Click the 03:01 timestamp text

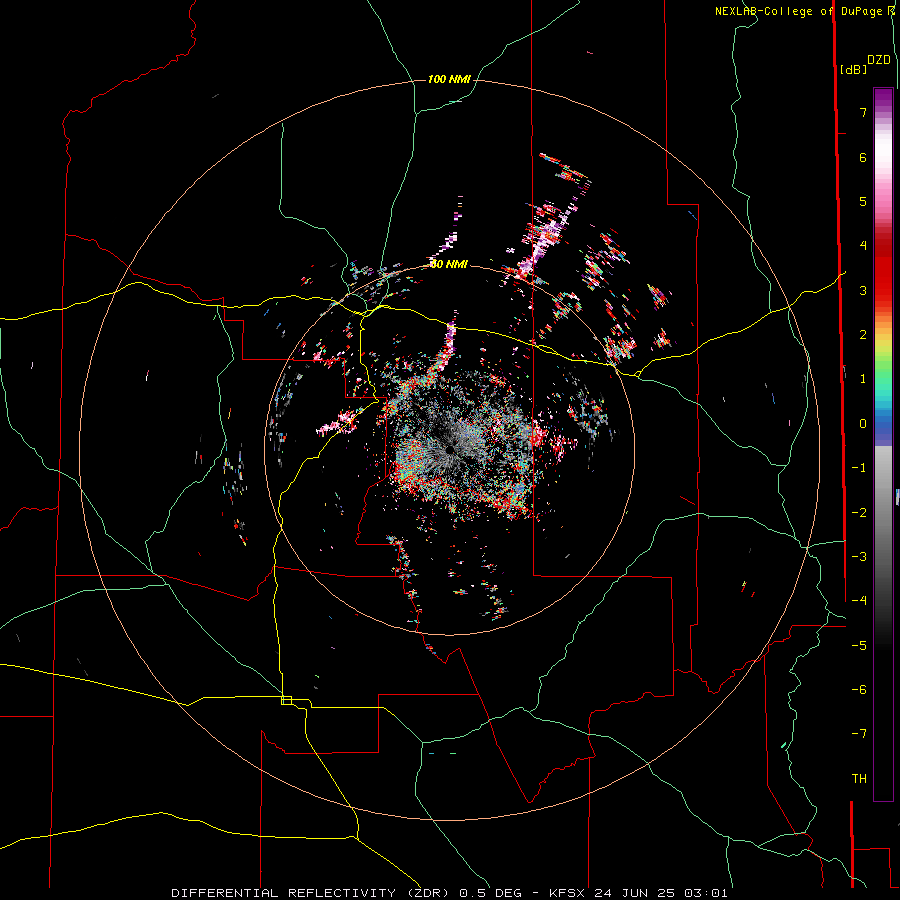[x=706, y=893]
